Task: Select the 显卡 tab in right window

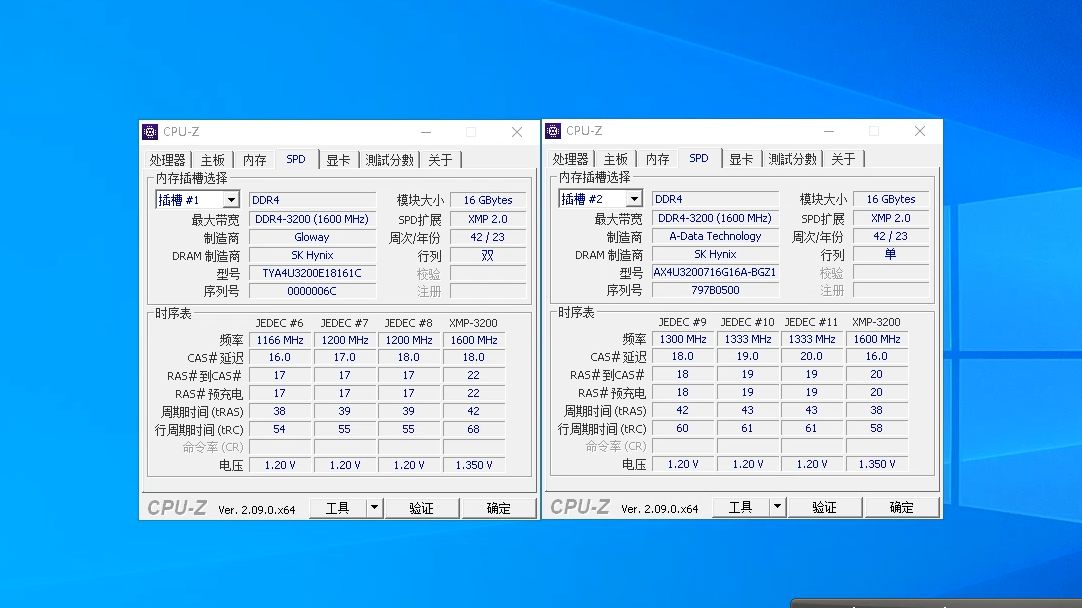Action: tap(742, 158)
